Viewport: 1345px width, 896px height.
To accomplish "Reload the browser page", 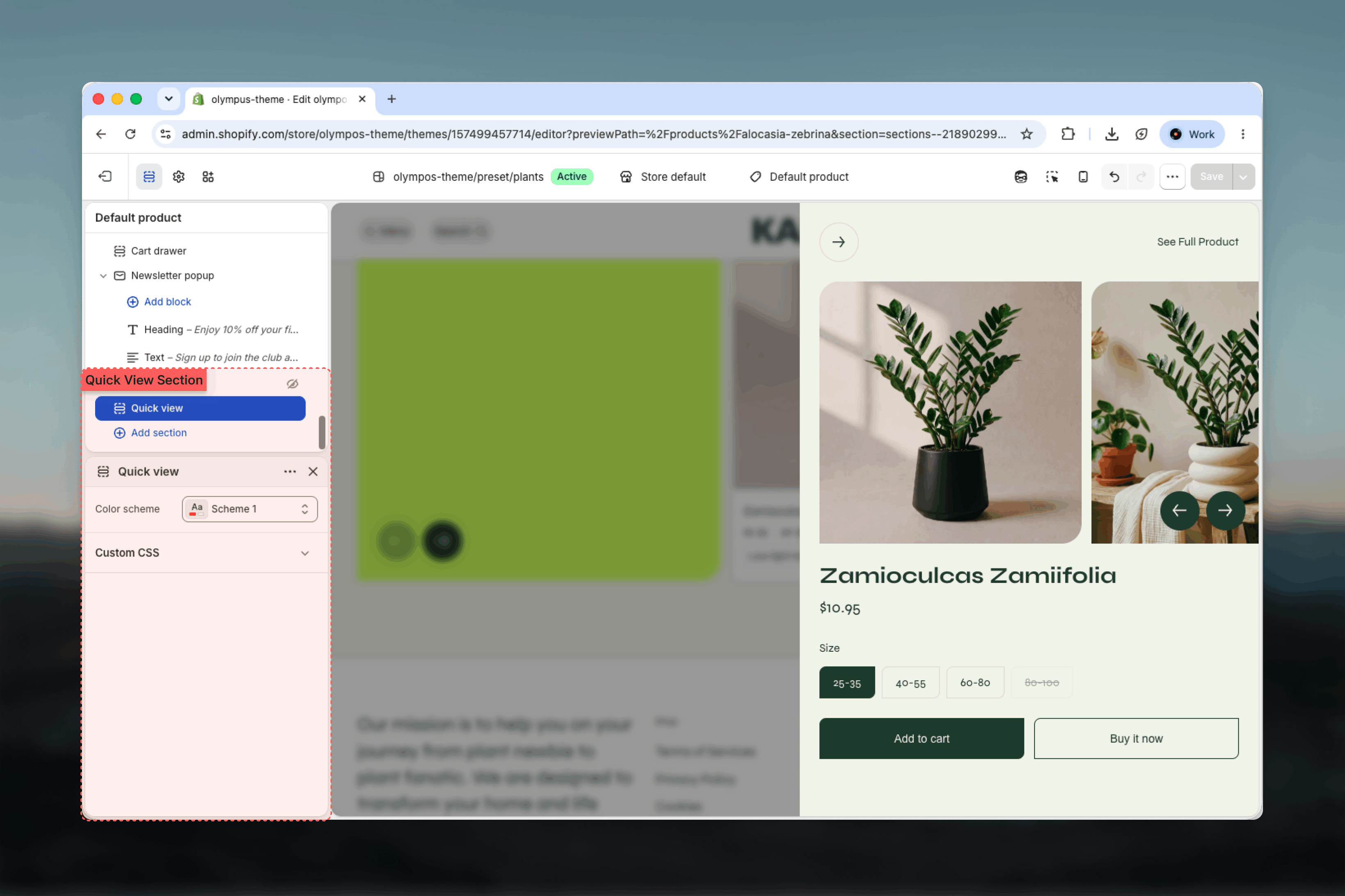I will pyautogui.click(x=130, y=134).
